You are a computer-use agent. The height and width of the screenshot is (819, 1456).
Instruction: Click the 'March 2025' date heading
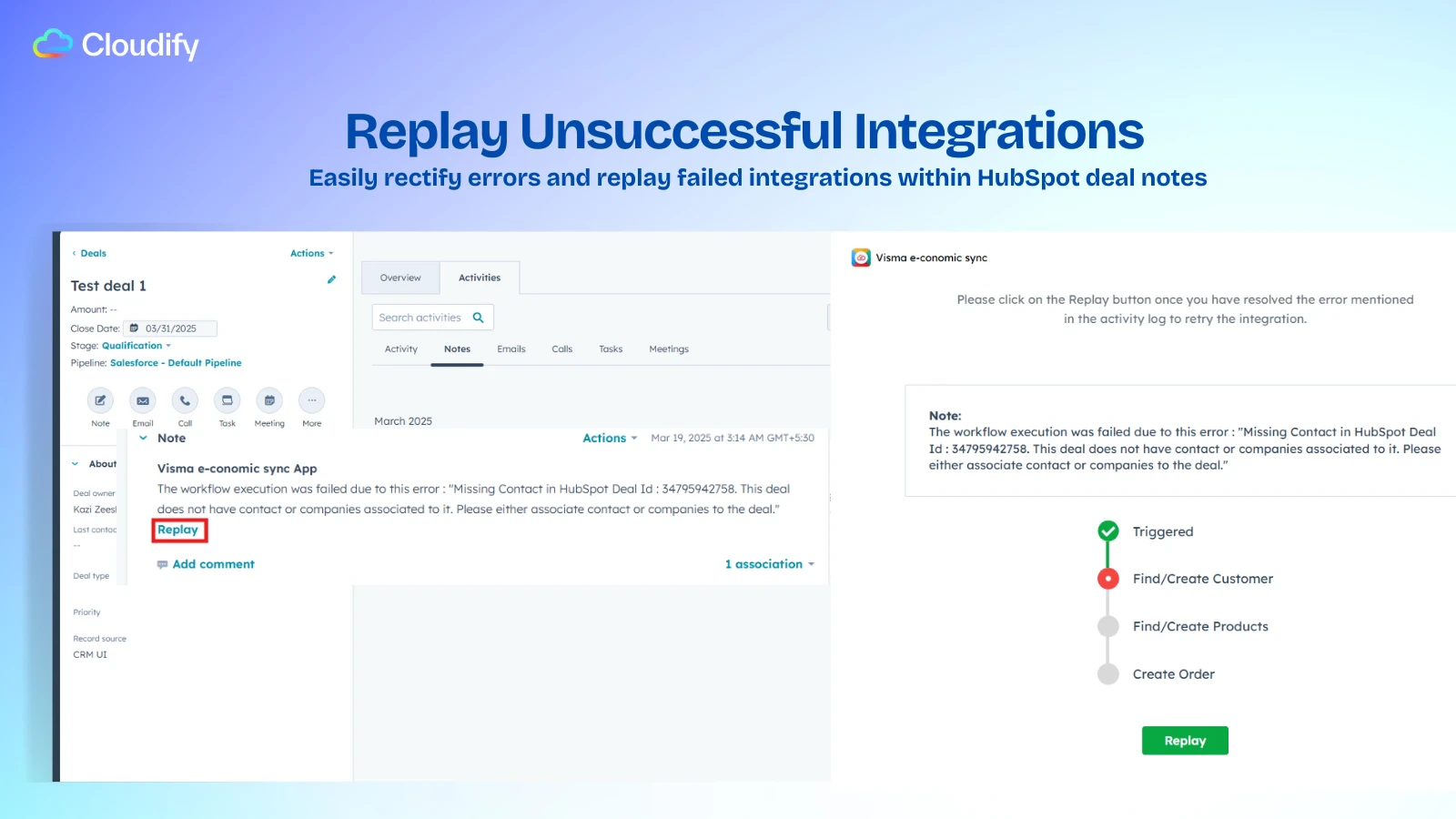tap(403, 421)
